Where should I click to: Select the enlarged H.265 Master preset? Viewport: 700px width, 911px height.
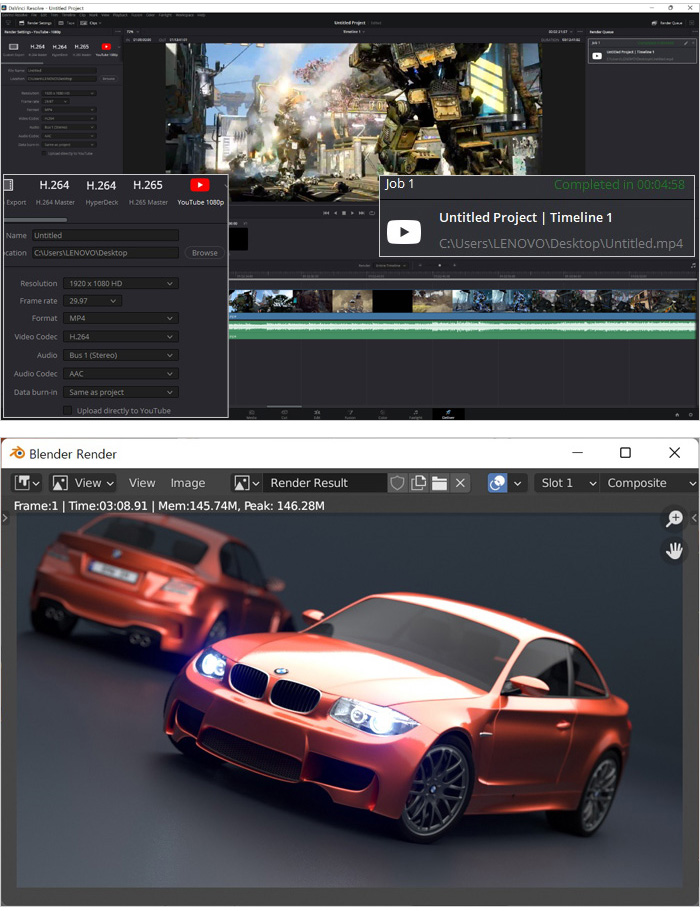pyautogui.click(x=148, y=192)
